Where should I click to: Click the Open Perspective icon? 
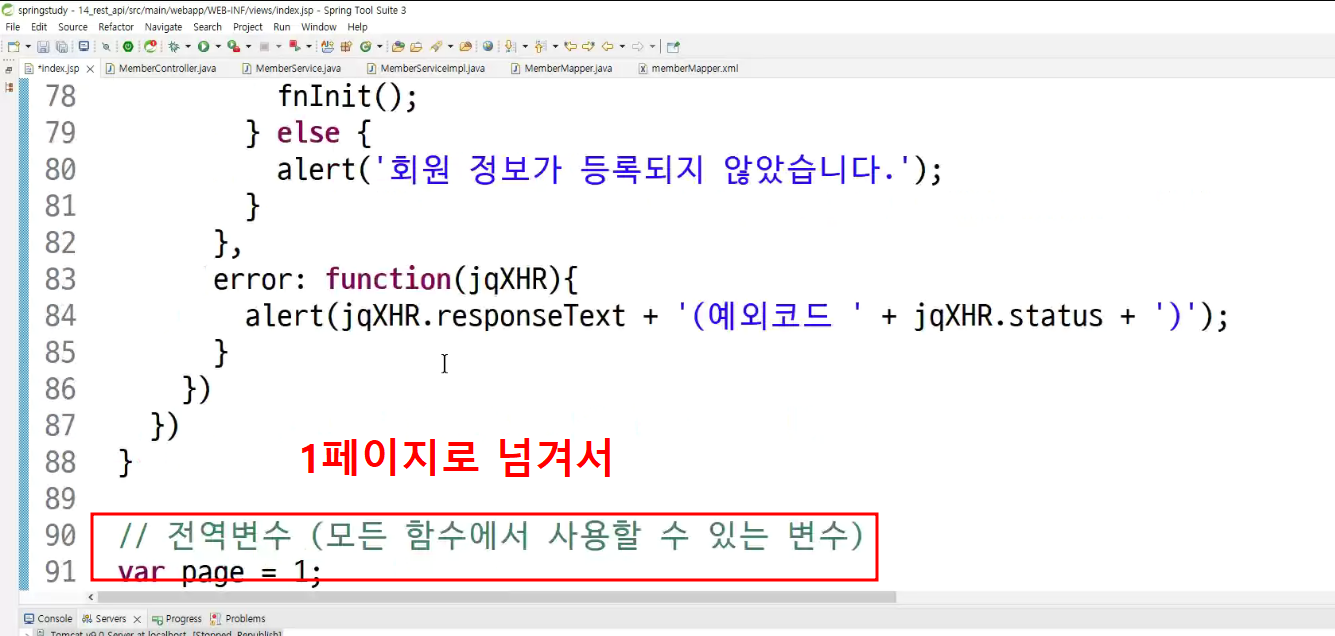click(x=673, y=46)
